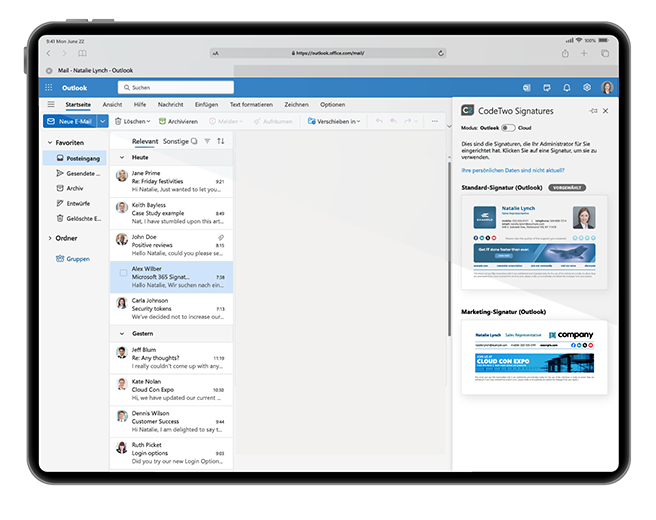Reload the page from the address bar

coord(441,53)
